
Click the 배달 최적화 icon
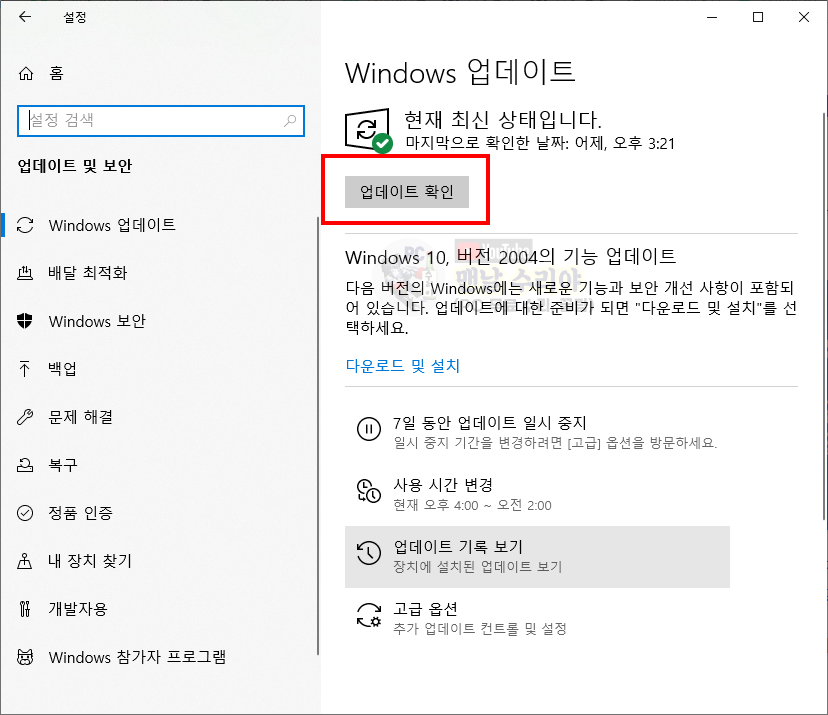click(x=25, y=273)
